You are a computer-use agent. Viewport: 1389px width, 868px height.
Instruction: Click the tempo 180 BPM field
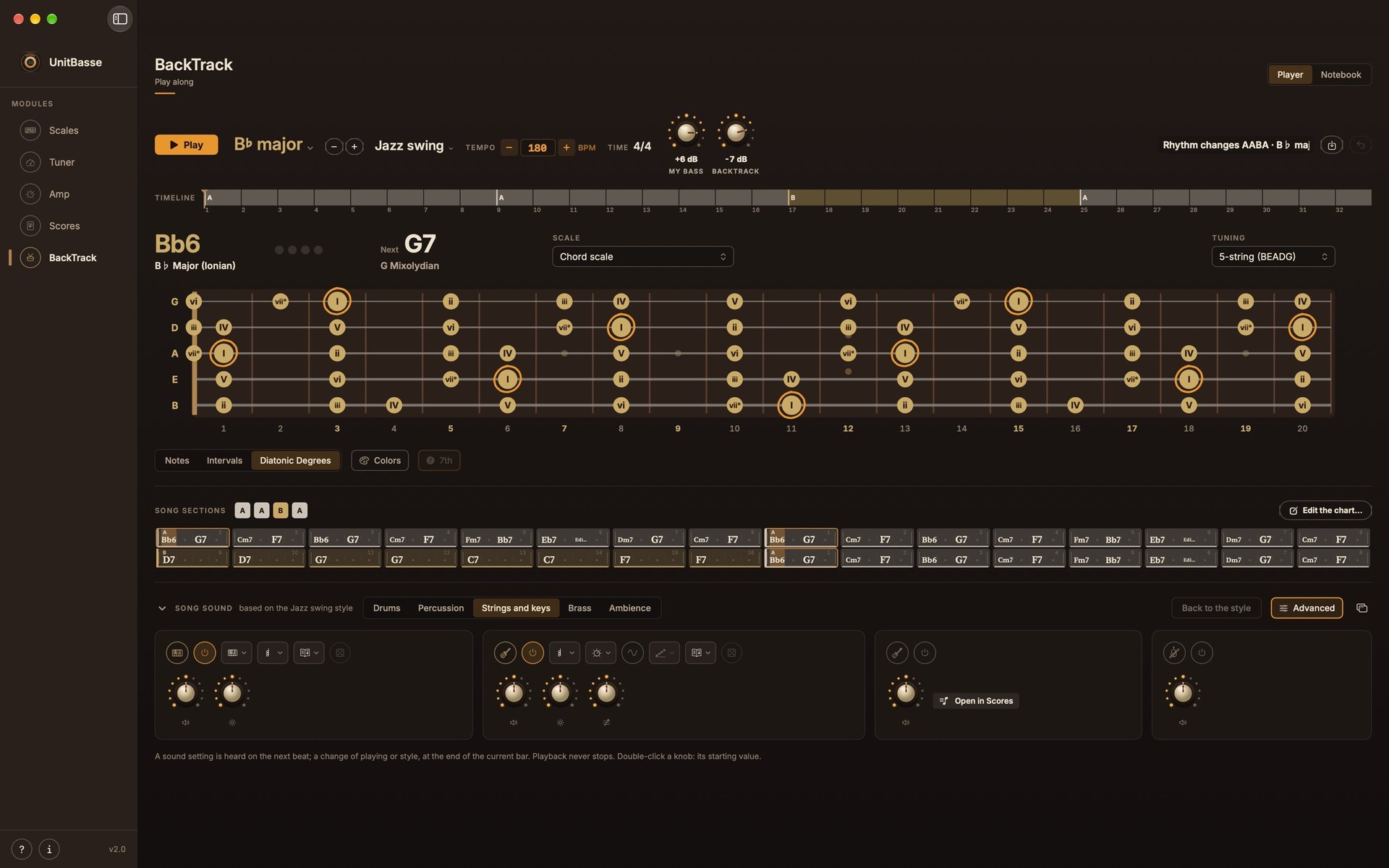[538, 148]
